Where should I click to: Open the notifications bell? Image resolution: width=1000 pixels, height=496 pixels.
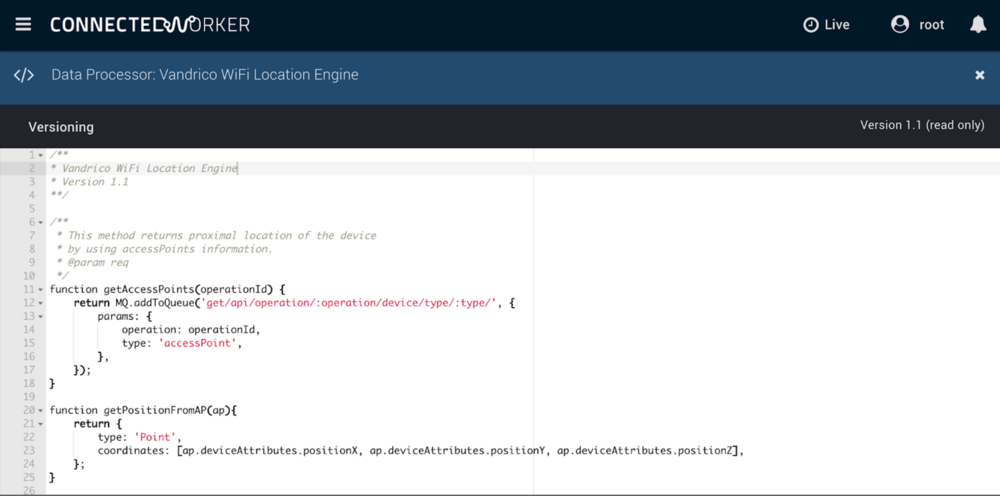tap(978, 25)
